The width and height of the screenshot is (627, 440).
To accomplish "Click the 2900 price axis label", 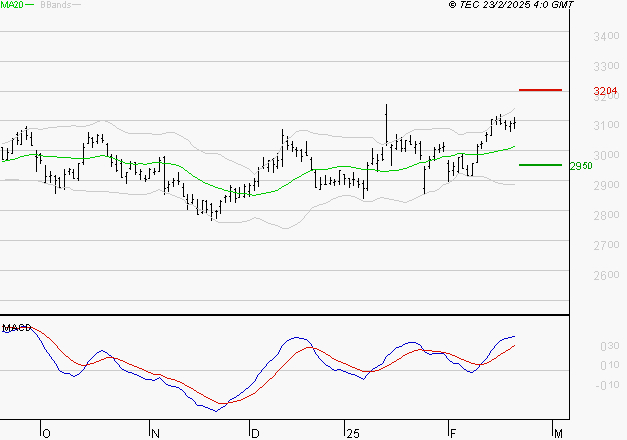I will [x=606, y=186].
